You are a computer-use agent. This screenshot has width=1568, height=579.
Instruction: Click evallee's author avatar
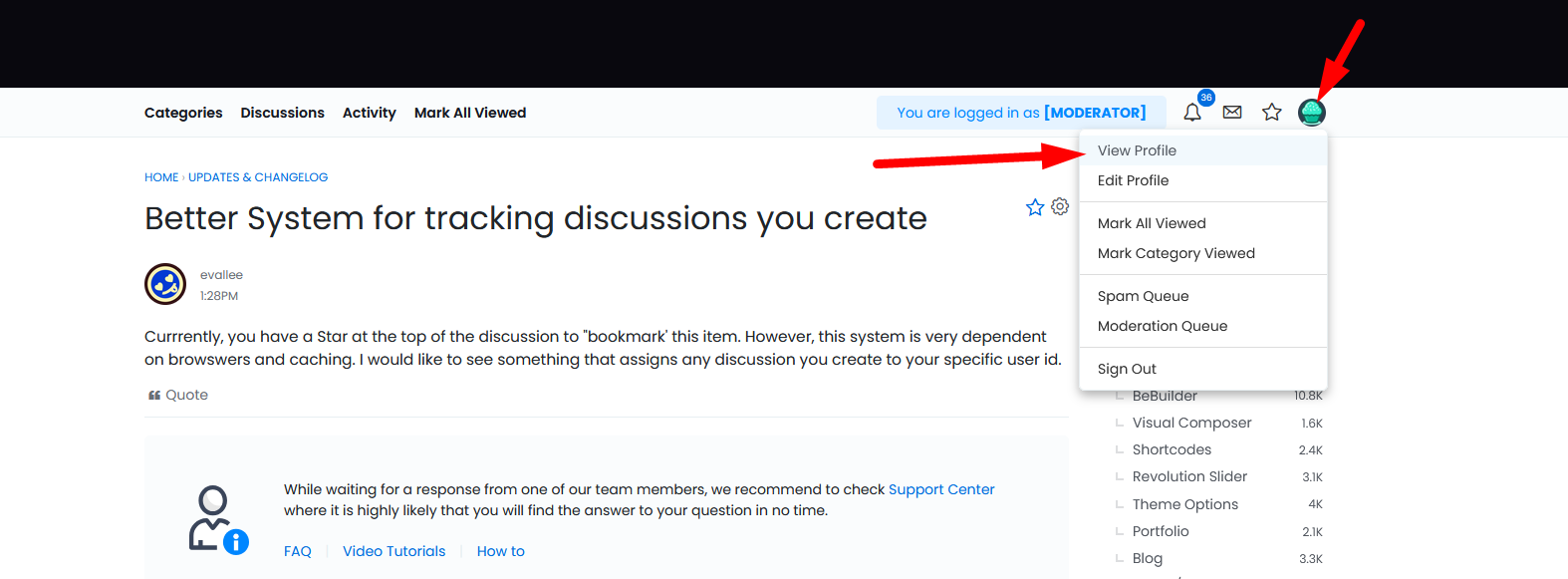tap(165, 284)
